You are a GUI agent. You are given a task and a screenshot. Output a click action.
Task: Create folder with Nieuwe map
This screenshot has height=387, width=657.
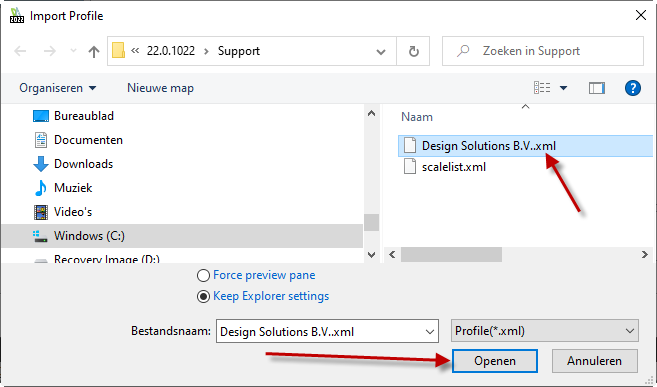(160, 88)
